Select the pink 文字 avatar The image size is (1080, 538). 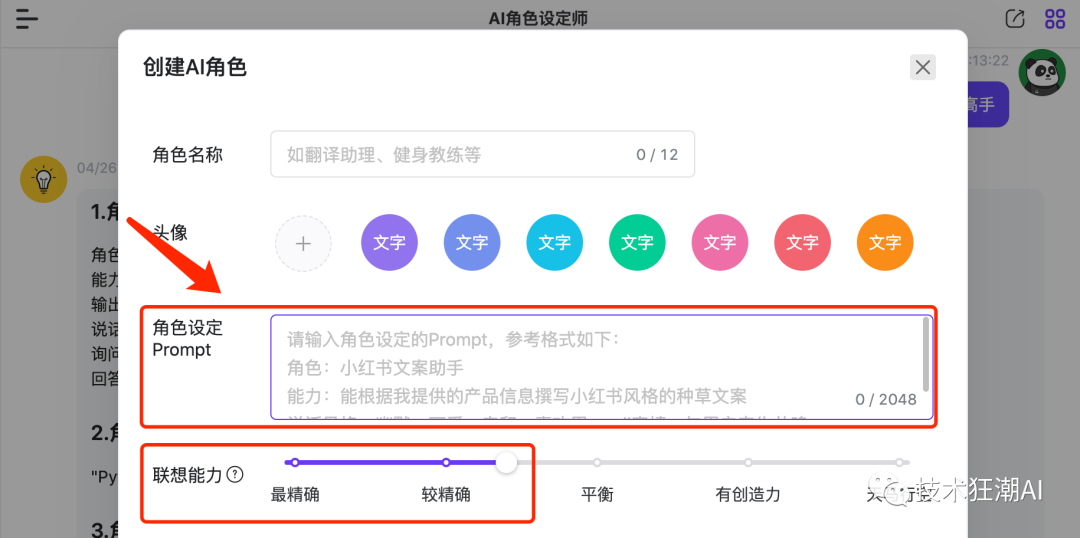[x=720, y=242]
